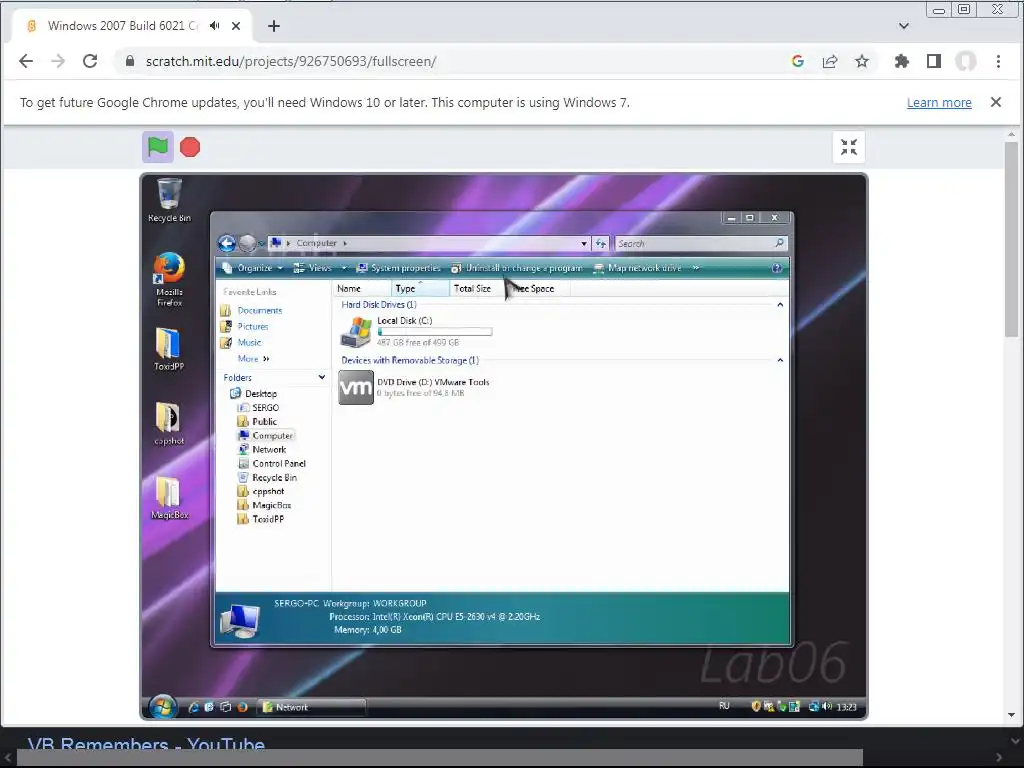Click System properties toolbar item
Image resolution: width=1024 pixels, height=768 pixels.
tap(398, 268)
